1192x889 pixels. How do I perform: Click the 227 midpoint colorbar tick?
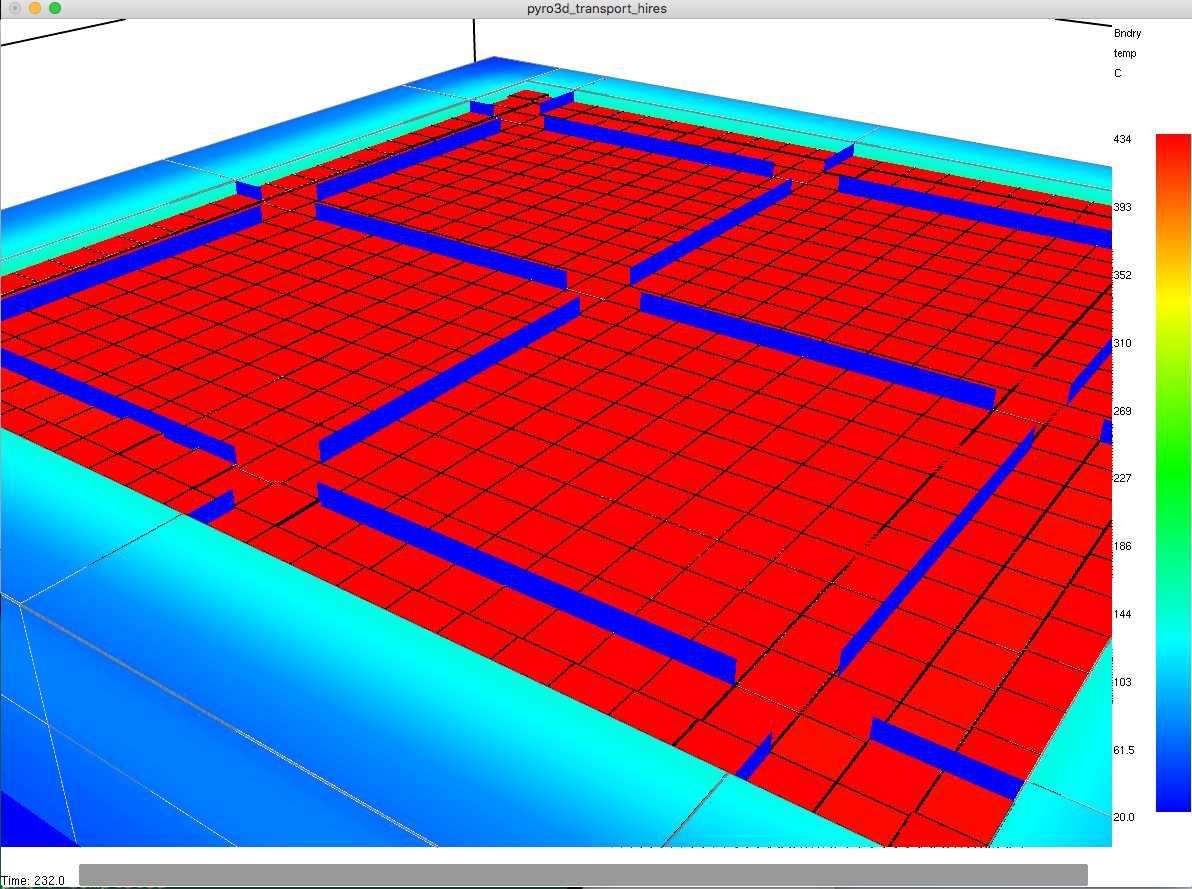click(x=1120, y=478)
